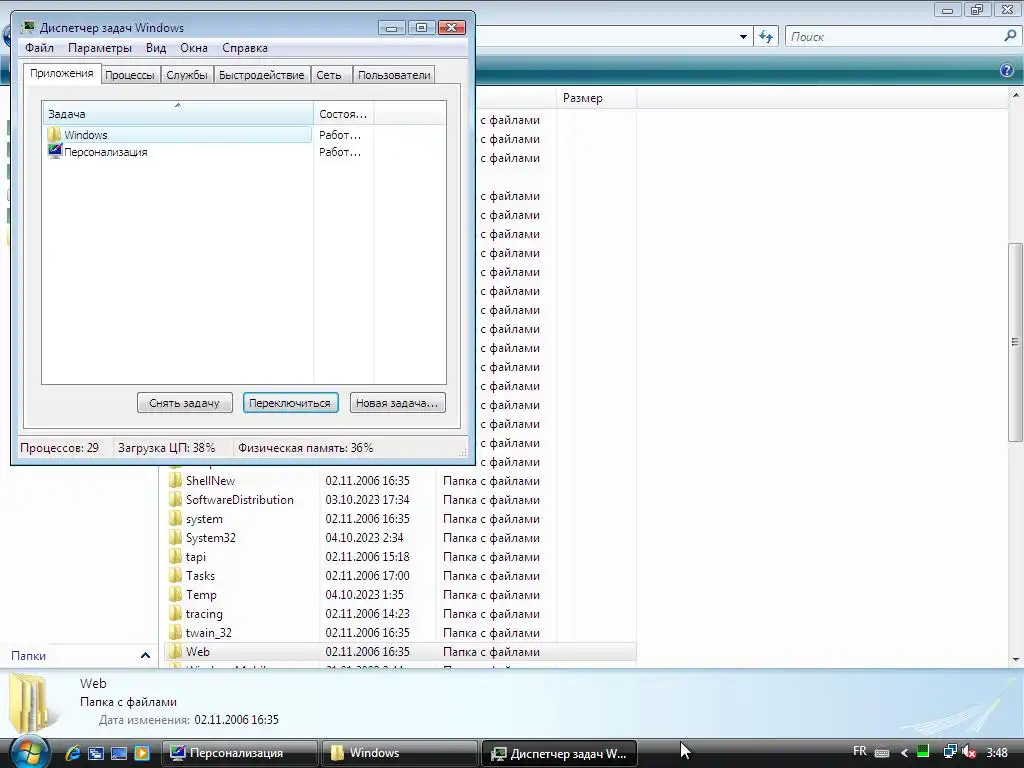Select the ShellNew folder

210,481
